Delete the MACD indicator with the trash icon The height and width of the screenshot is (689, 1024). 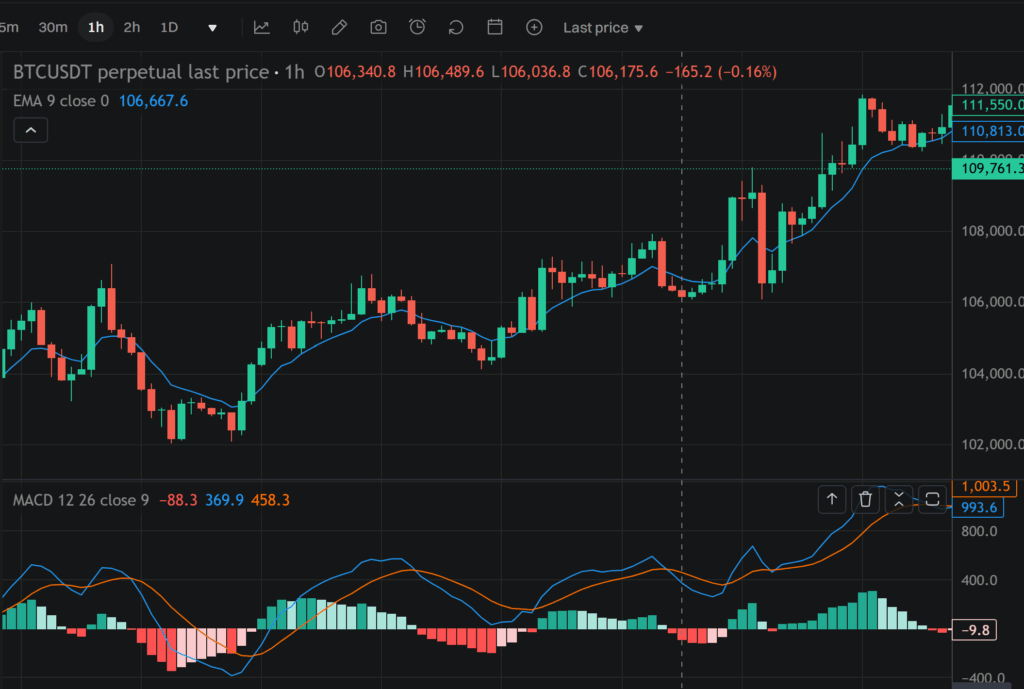tap(864, 499)
